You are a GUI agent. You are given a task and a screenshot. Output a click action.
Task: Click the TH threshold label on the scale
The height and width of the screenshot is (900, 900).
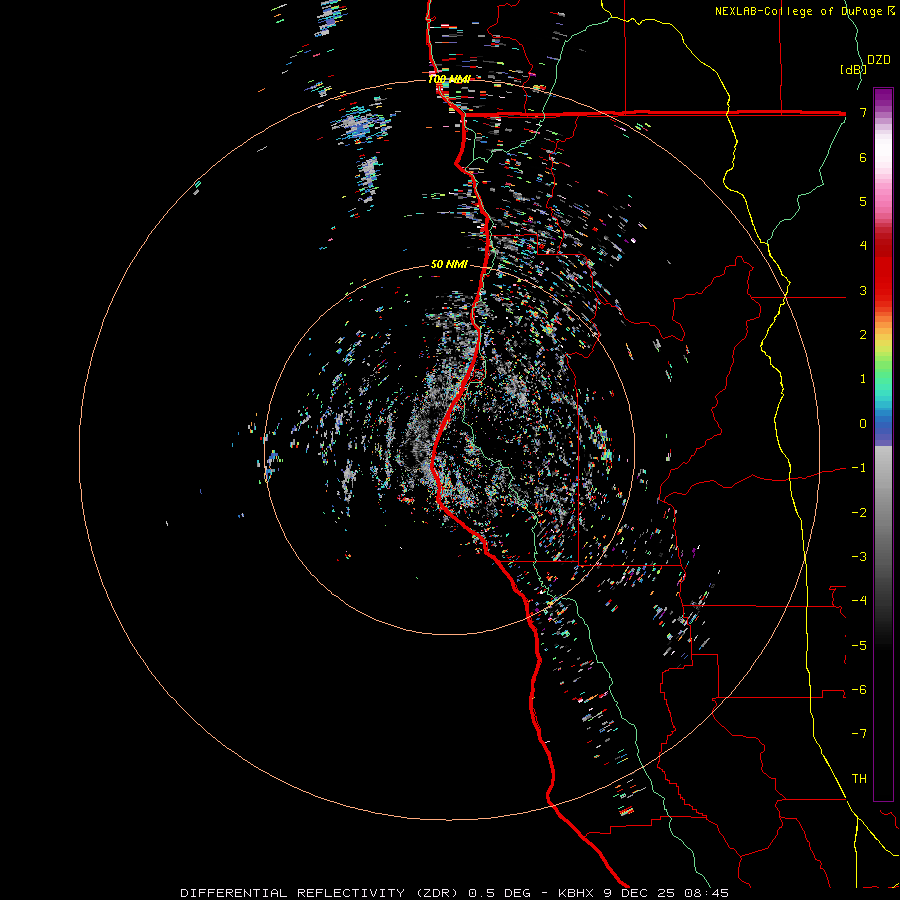(x=859, y=779)
